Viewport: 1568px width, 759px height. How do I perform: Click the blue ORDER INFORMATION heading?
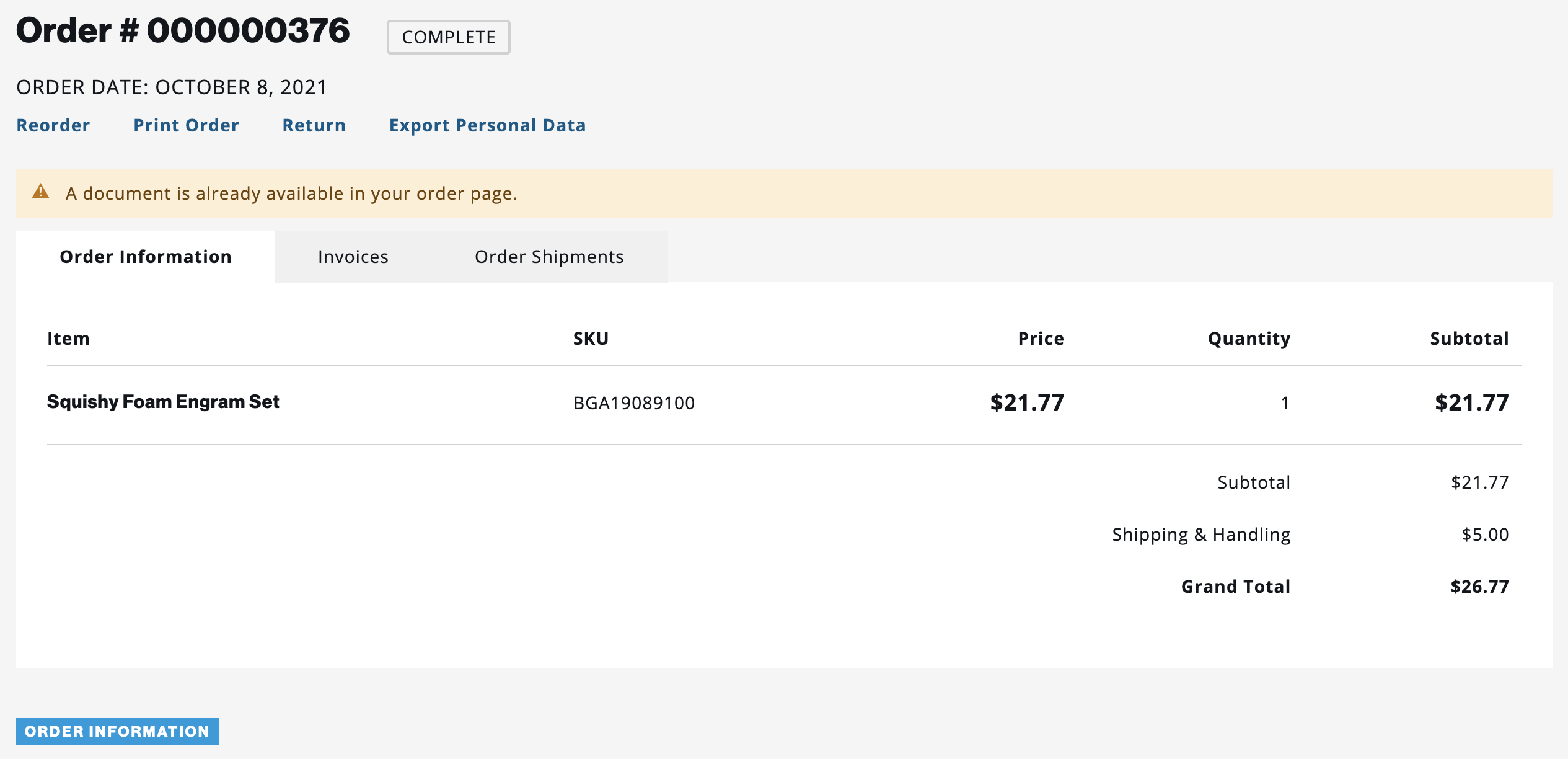point(117,732)
